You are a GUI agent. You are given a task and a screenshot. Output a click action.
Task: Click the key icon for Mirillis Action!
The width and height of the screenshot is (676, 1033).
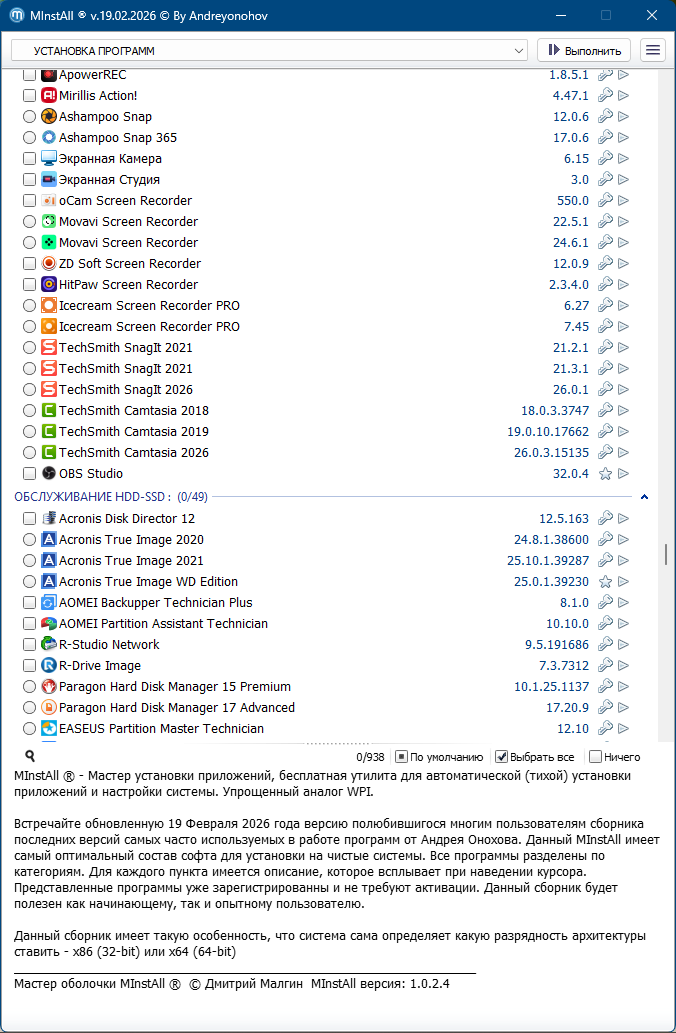(x=605, y=96)
